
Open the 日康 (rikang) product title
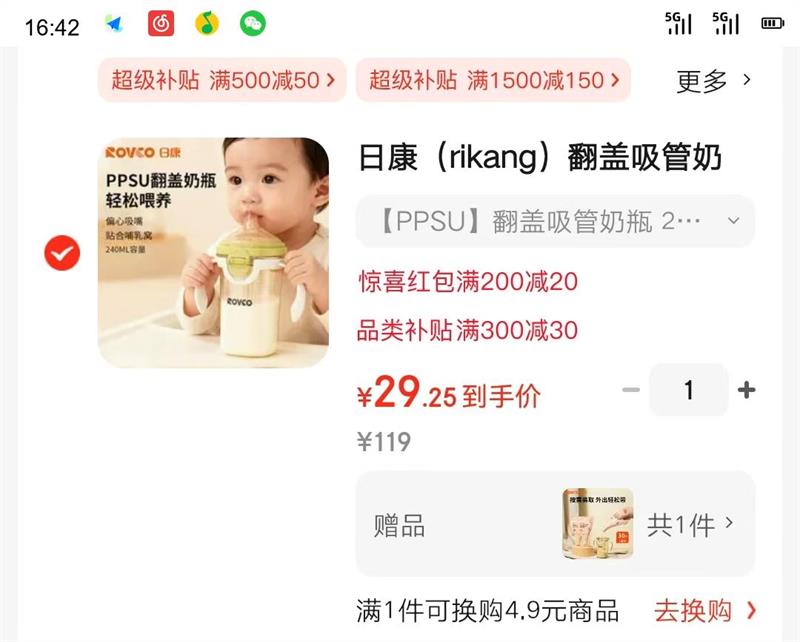click(540, 157)
